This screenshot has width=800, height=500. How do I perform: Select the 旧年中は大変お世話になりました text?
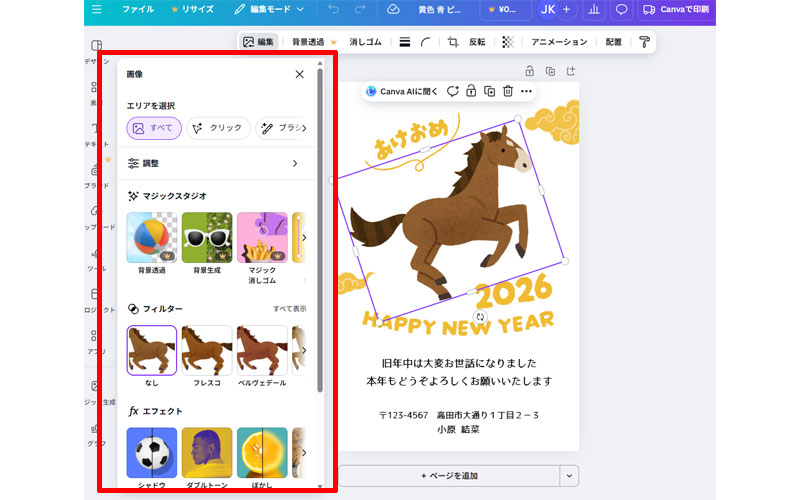coord(459,363)
